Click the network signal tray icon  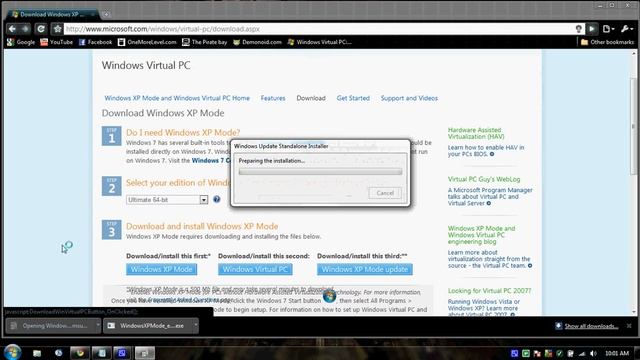[x=582, y=353]
